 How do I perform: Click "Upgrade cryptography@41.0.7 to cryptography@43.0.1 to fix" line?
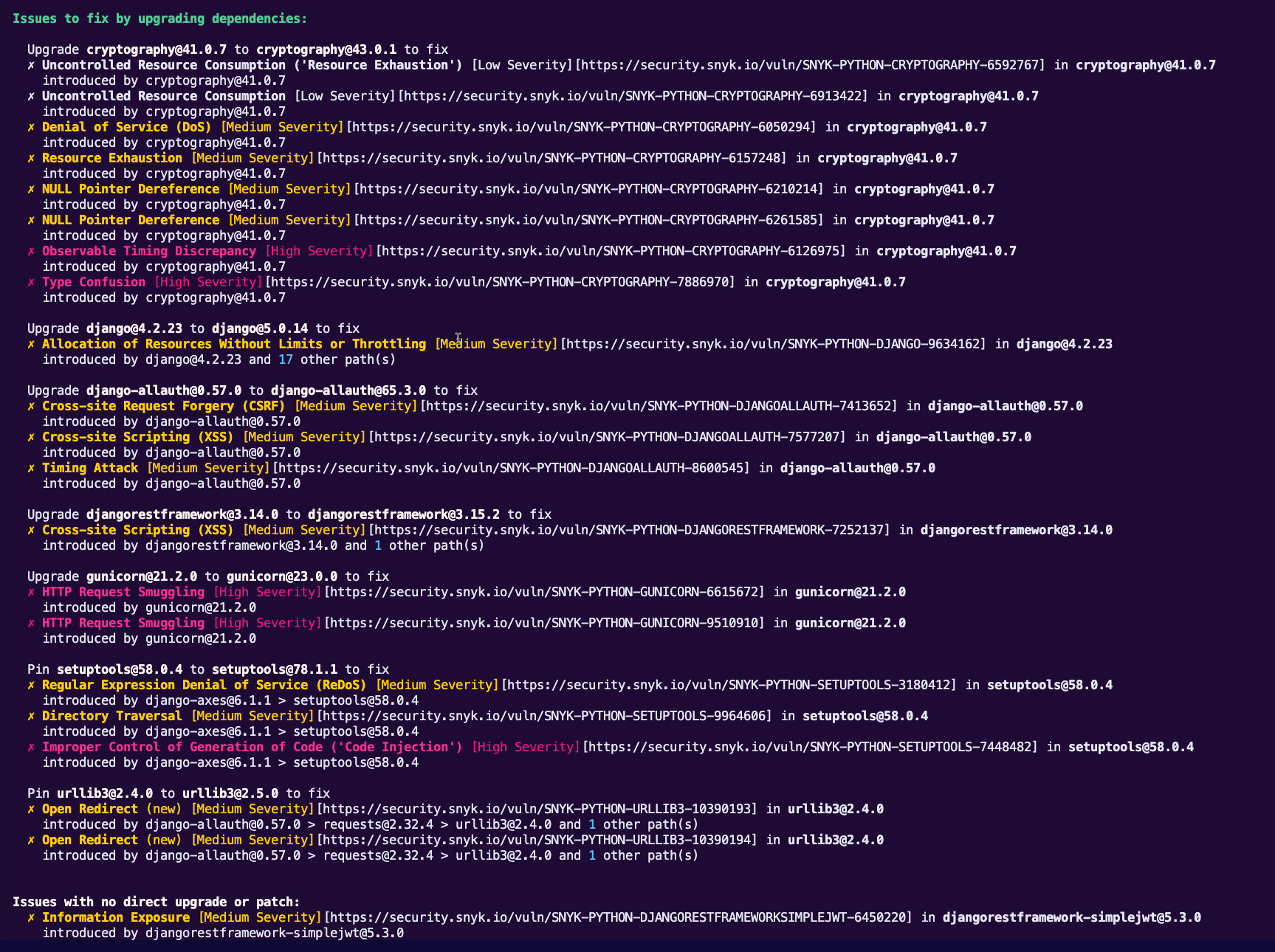point(238,49)
